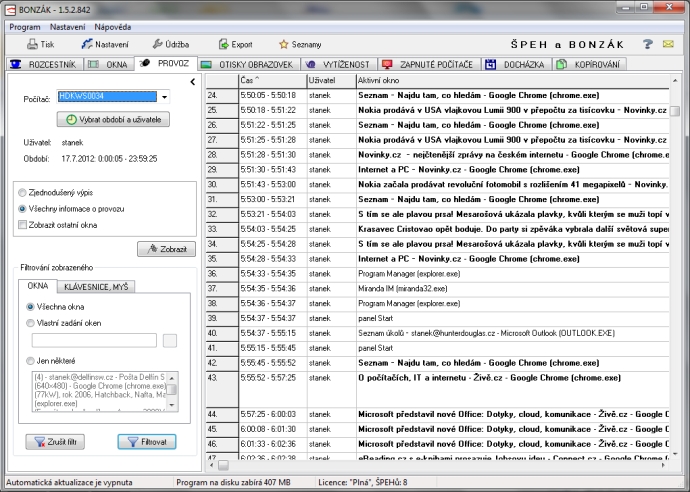Click the 'ŠPEH a BONZÁK' header text
The height and width of the screenshot is (492, 690).
(567, 44)
